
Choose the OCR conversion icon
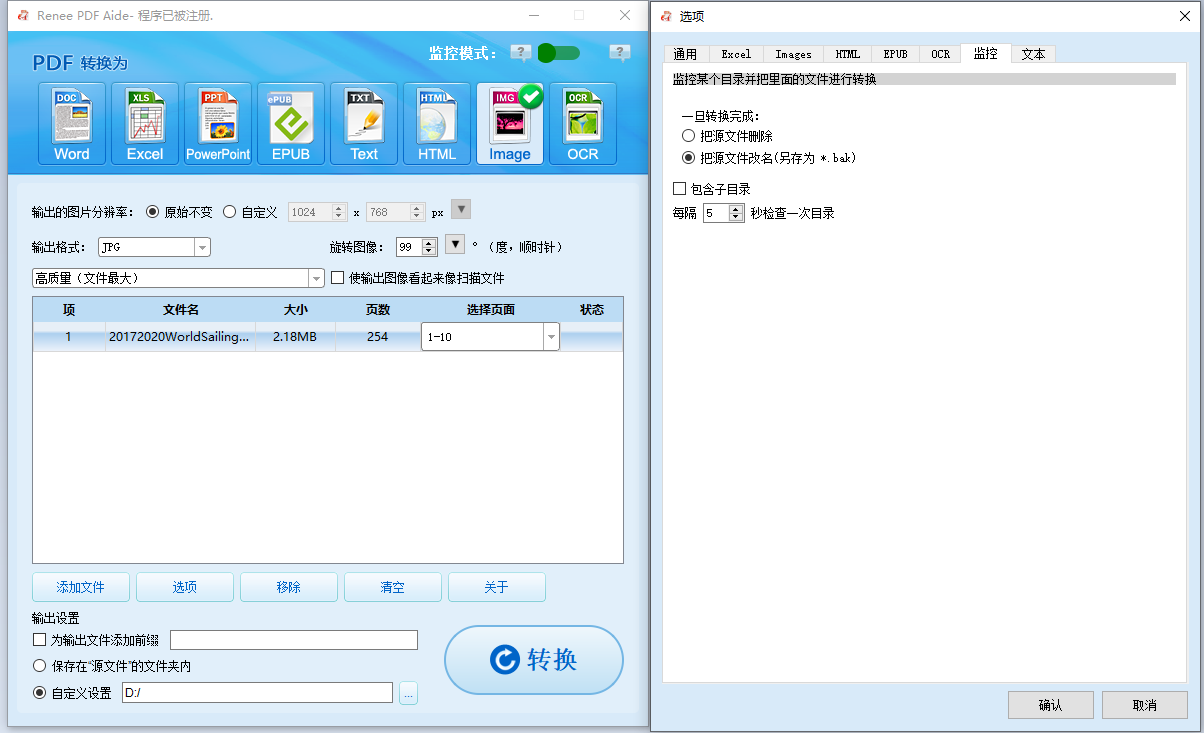click(x=582, y=122)
